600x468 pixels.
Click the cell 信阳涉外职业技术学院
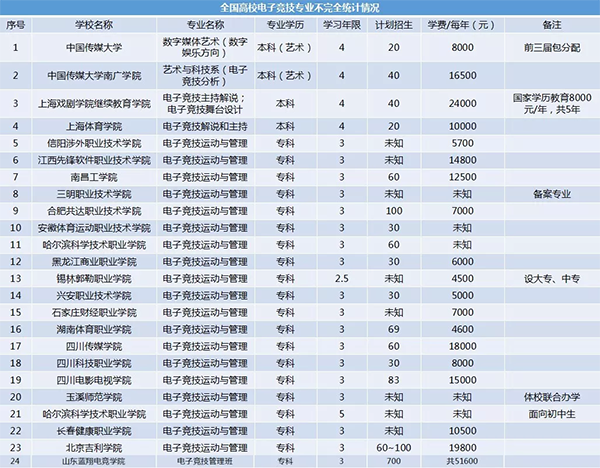tap(94, 143)
